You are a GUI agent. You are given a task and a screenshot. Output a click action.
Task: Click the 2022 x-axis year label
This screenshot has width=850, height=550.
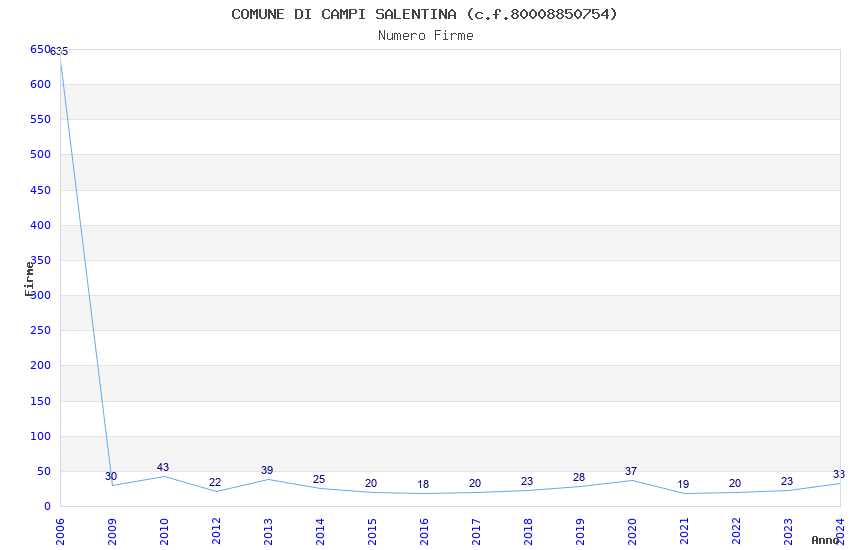(736, 531)
